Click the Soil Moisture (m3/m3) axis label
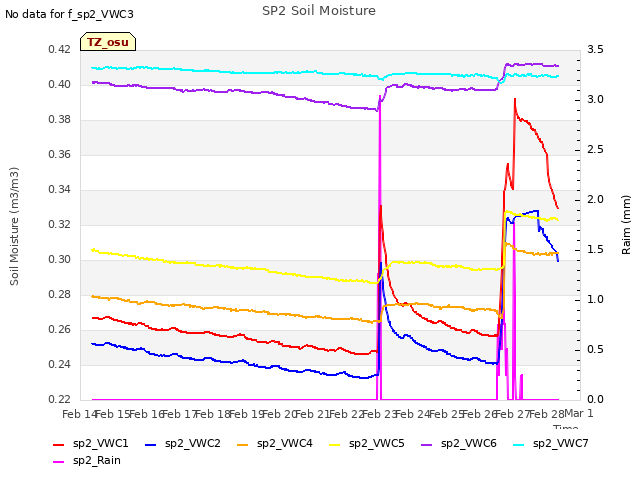 14,226
